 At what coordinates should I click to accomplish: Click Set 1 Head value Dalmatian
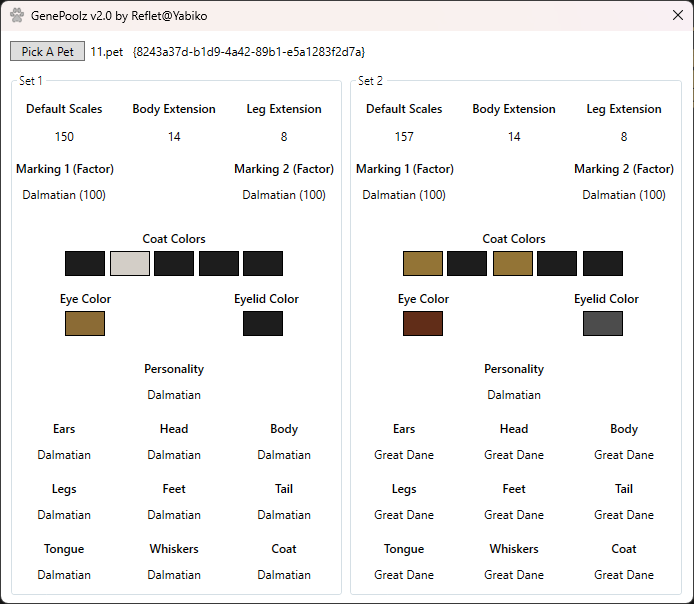pos(174,455)
